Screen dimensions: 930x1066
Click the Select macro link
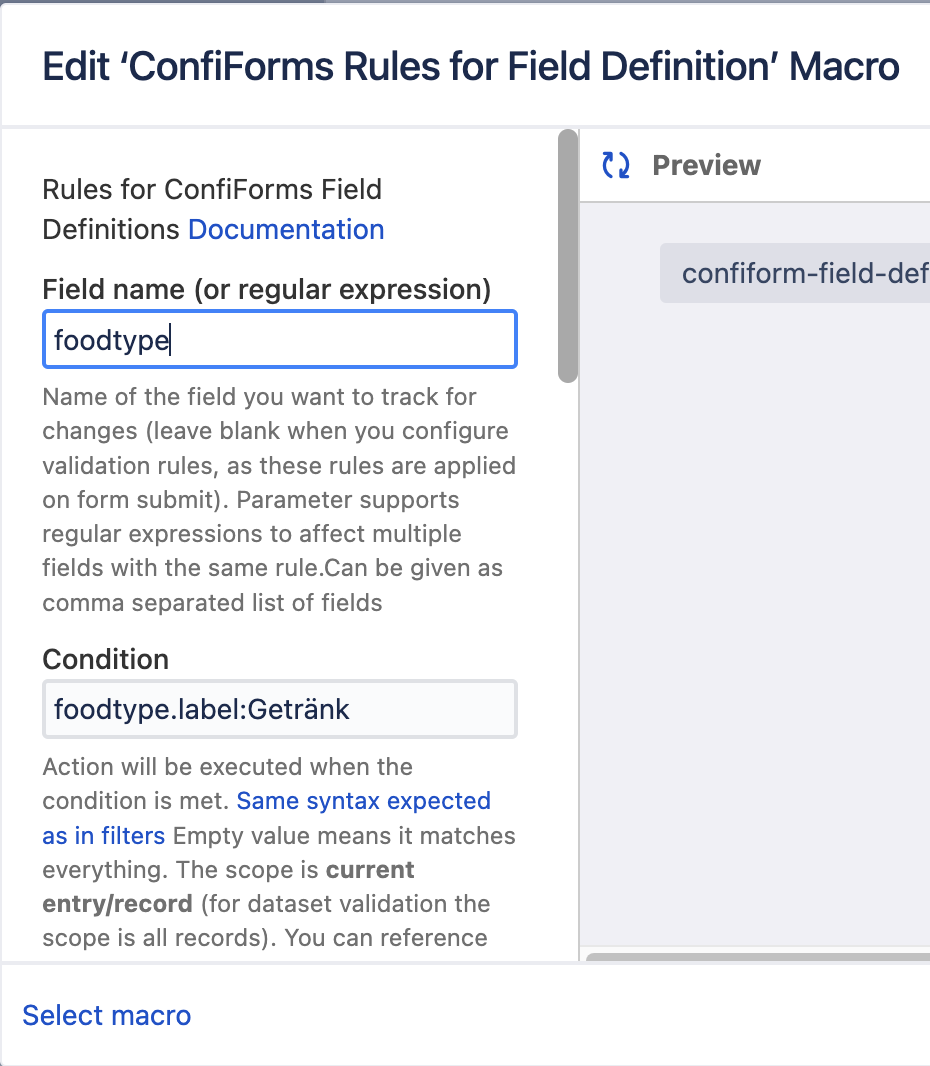[107, 1016]
